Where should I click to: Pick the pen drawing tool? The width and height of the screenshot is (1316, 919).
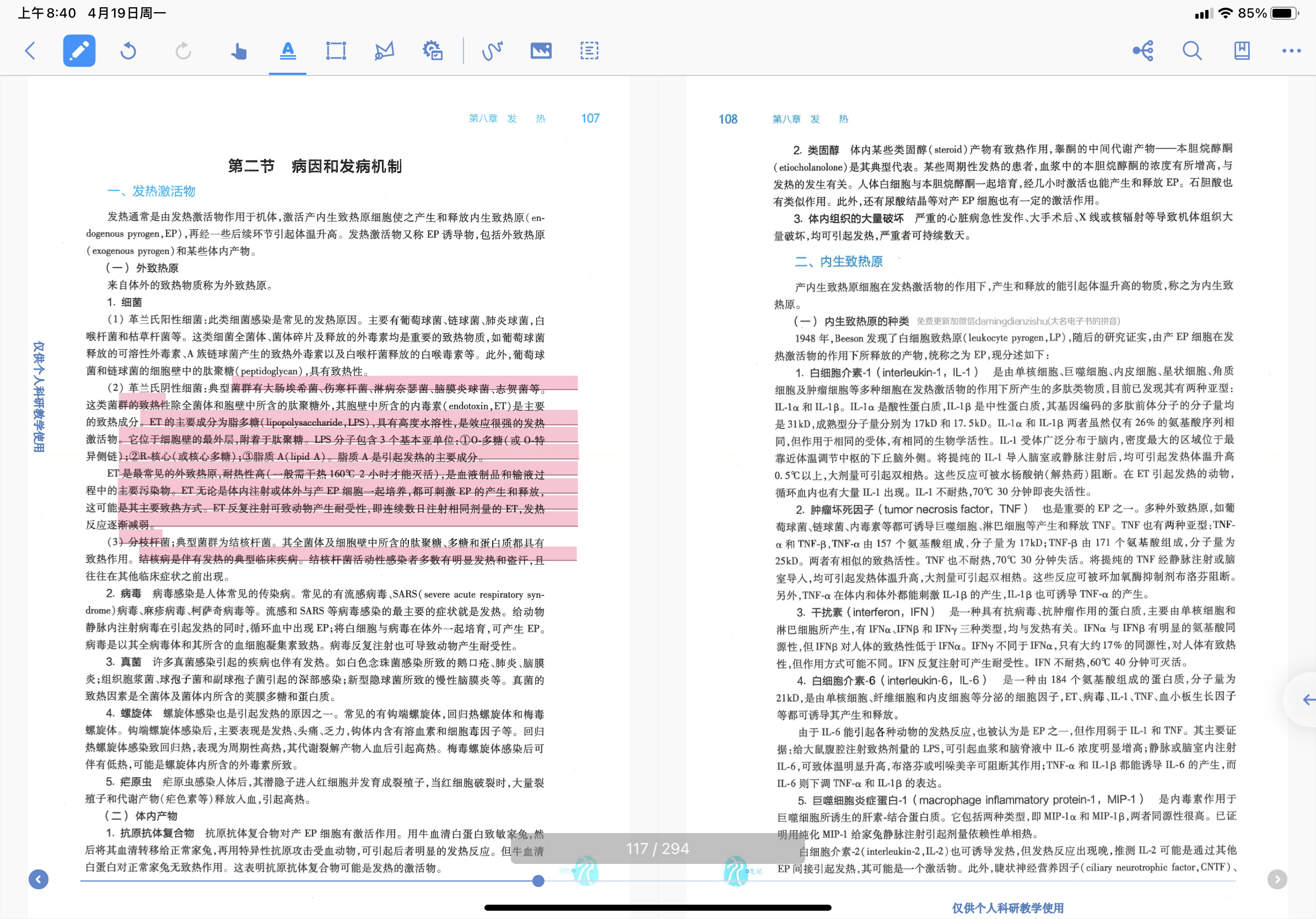384,51
